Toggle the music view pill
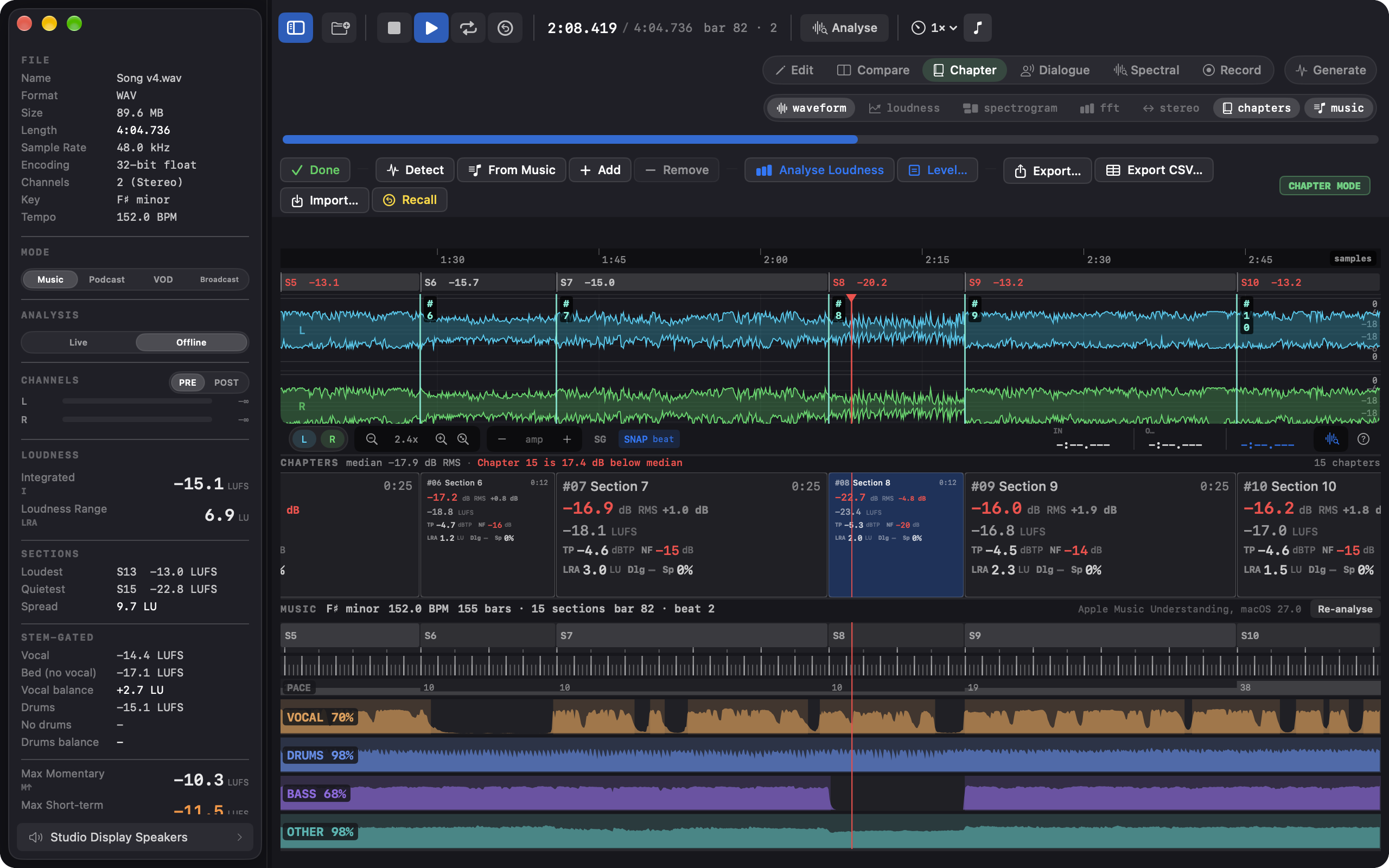The width and height of the screenshot is (1389, 868). click(x=1339, y=108)
